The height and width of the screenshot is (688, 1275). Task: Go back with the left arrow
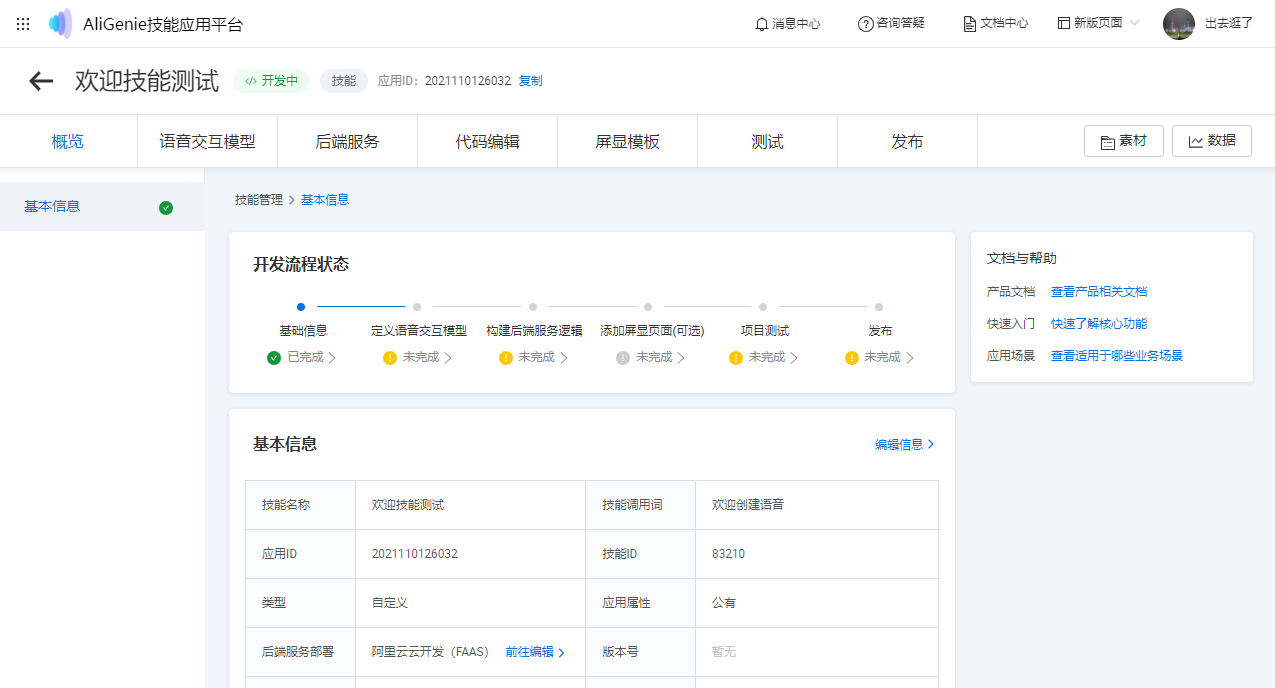click(x=41, y=81)
